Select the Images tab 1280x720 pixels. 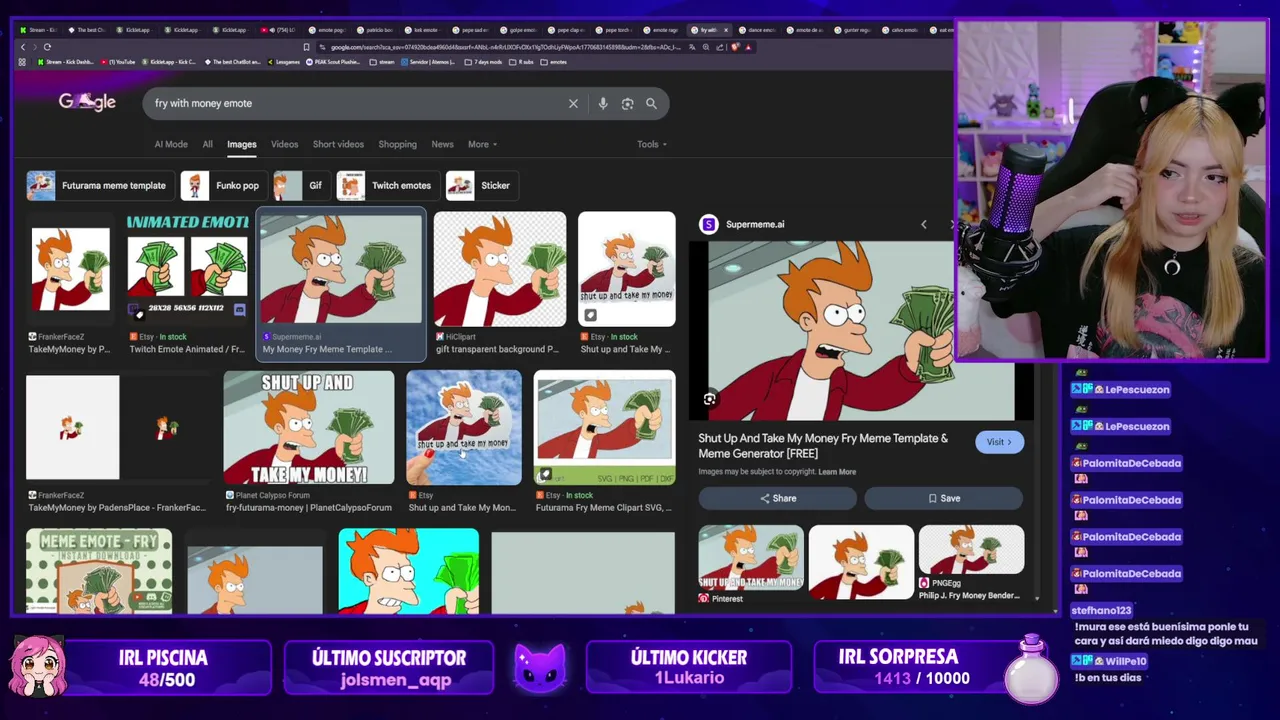242,144
